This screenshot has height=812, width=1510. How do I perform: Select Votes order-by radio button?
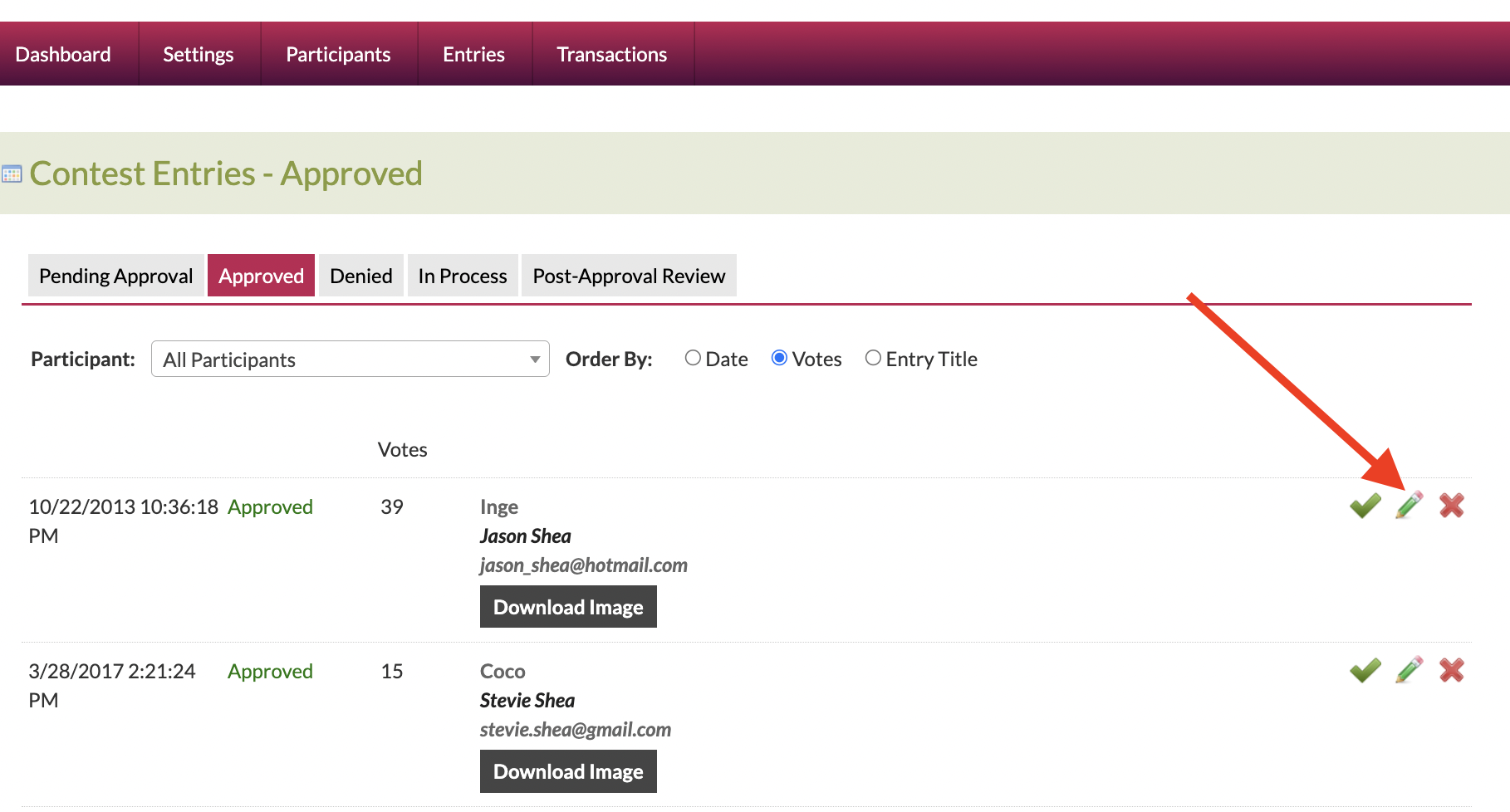[x=779, y=358]
